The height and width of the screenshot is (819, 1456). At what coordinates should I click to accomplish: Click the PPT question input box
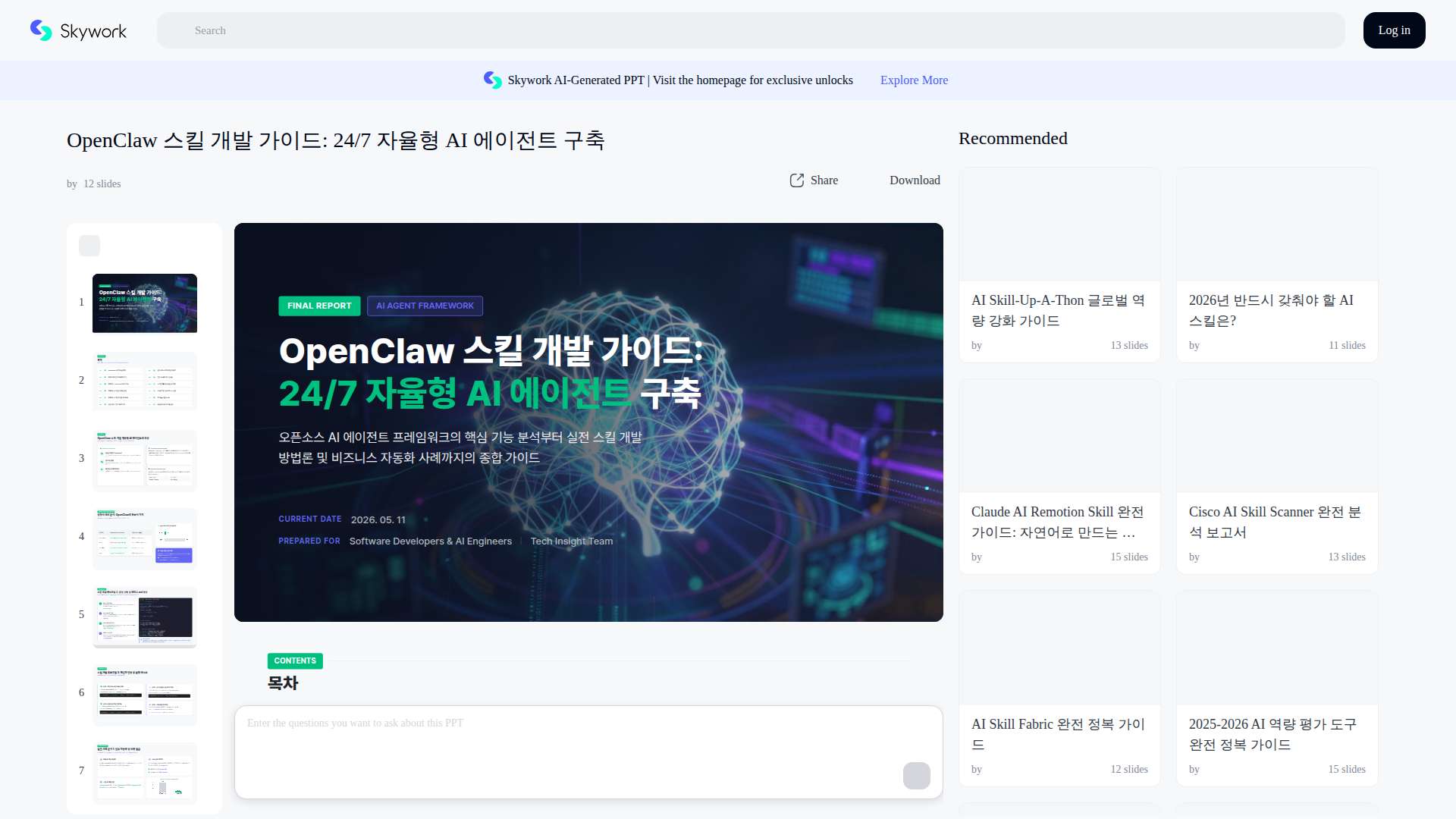588,752
